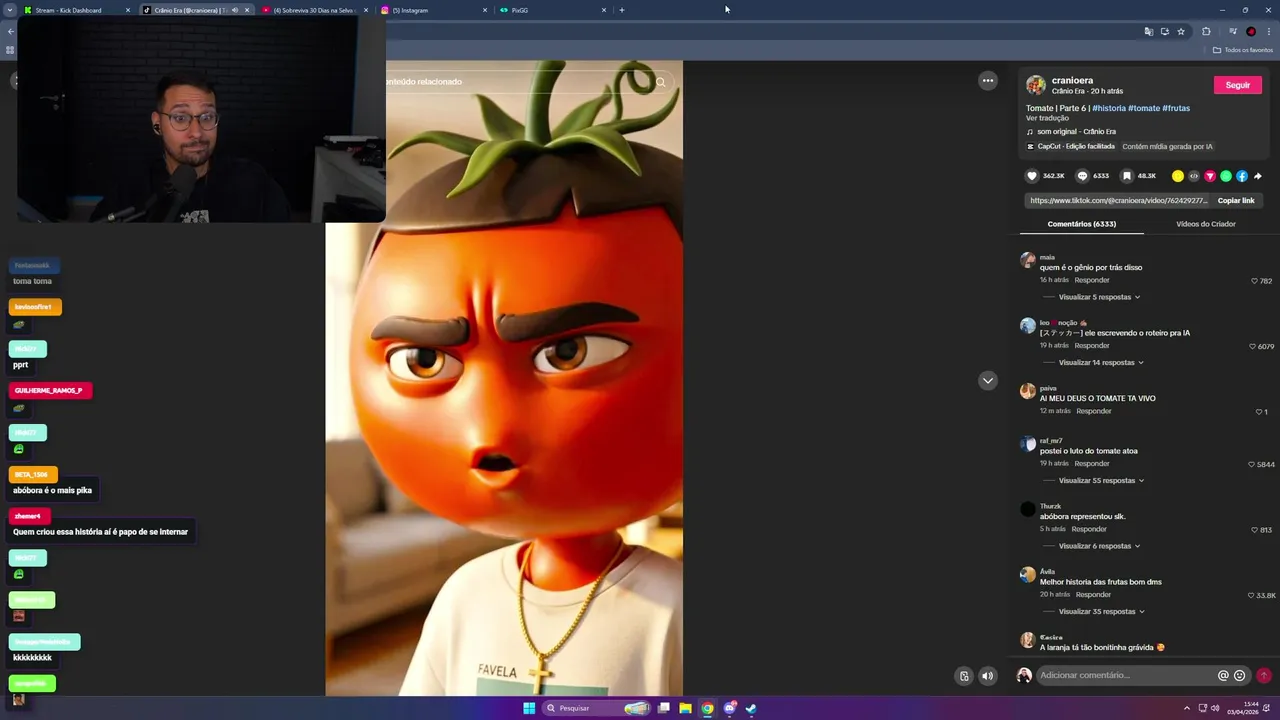Open Todos os favoritos bookmarks folder
Viewport: 1280px width, 720px height.
pos(1243,50)
